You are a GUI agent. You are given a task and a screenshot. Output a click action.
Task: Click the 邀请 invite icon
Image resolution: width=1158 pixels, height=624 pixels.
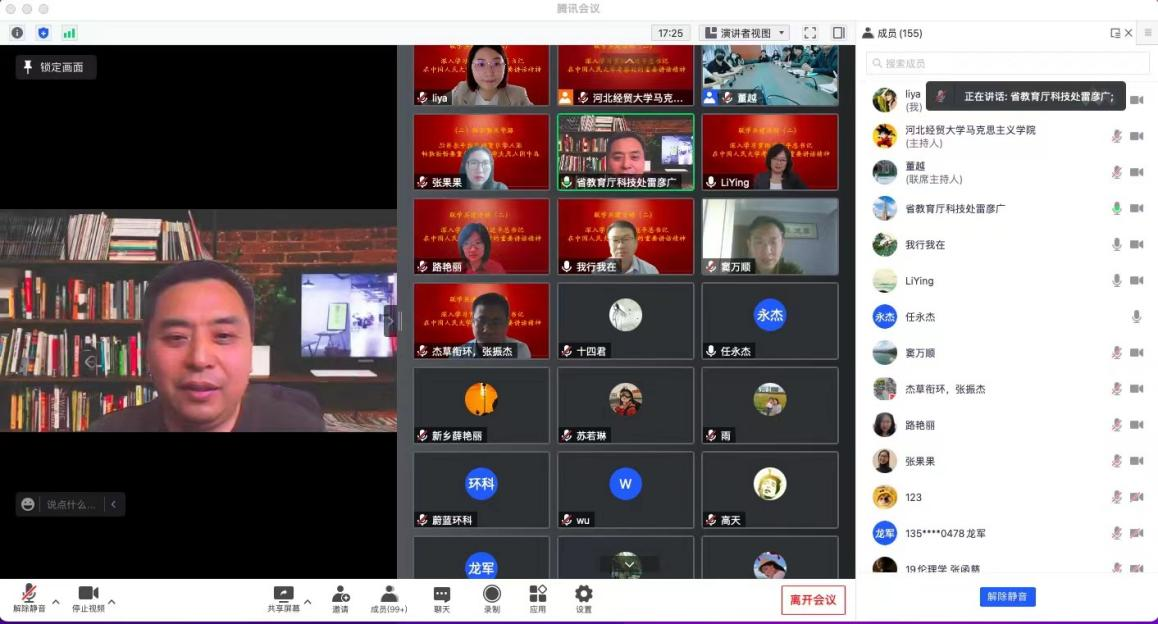[x=341, y=597]
